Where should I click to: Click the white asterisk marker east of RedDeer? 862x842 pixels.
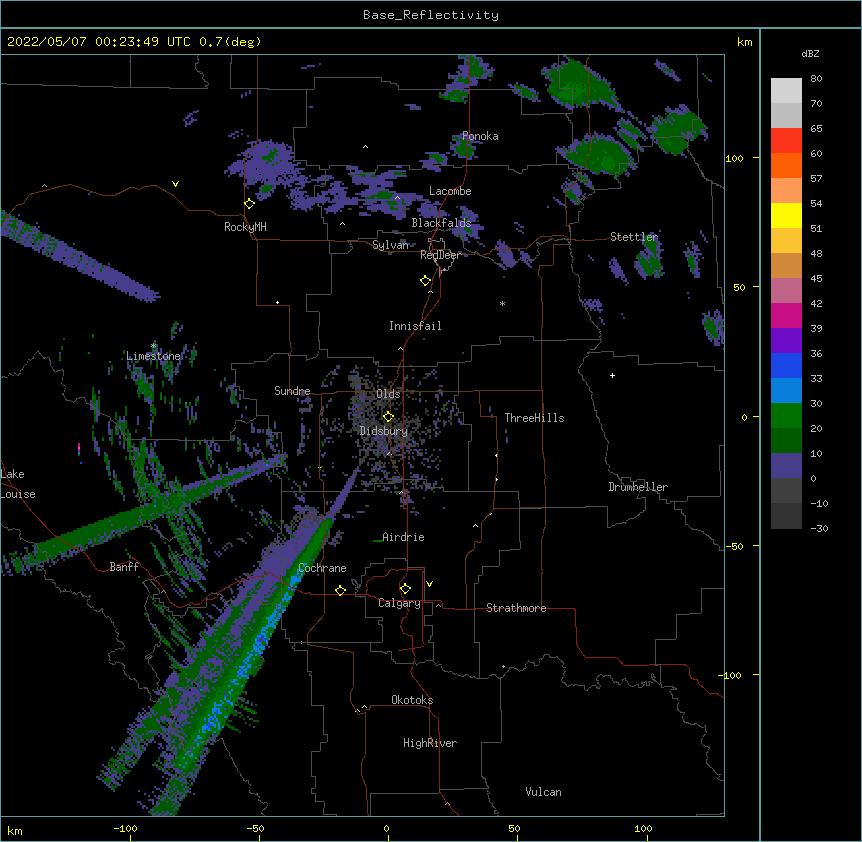(x=502, y=303)
